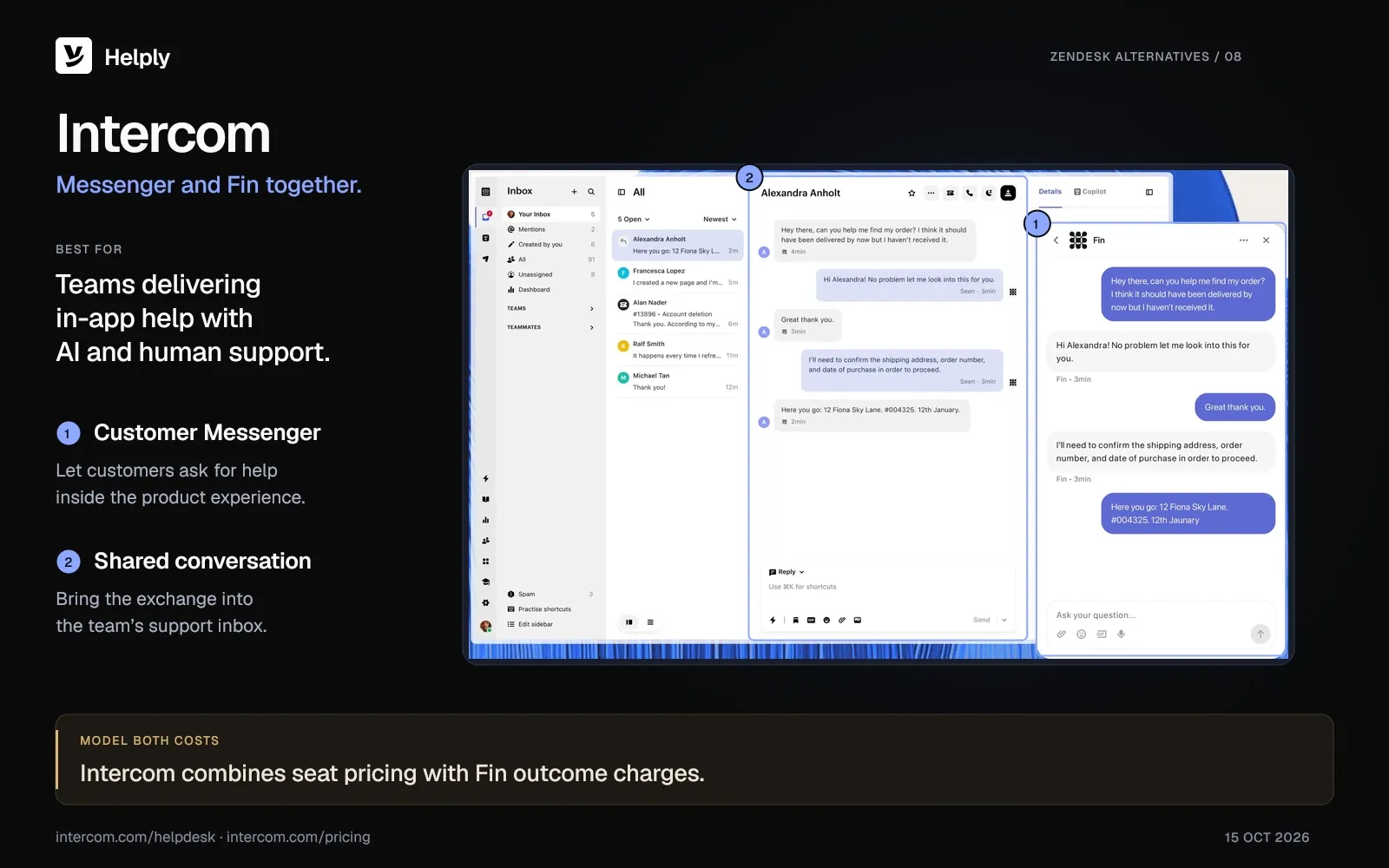Close the Fin messenger
This screenshot has width=1389, height=868.
1266,240
